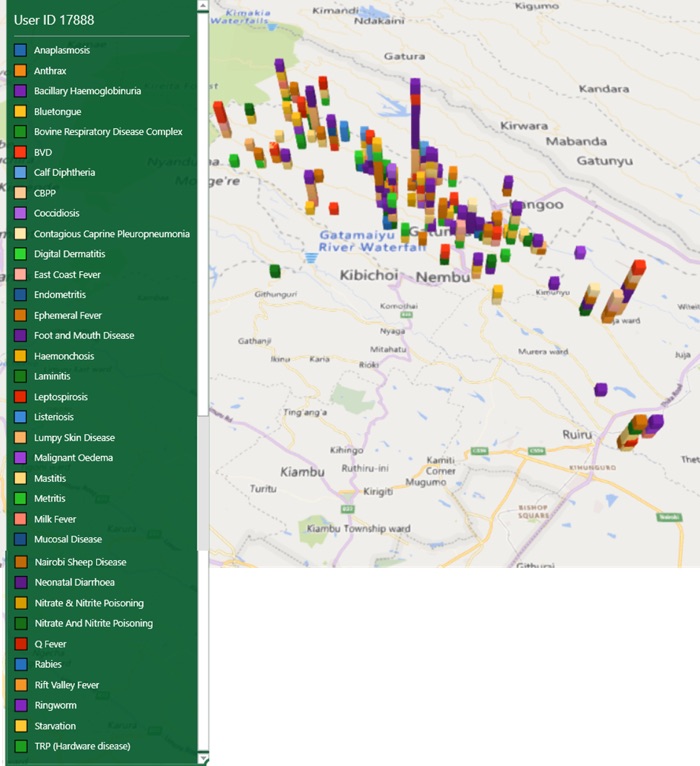The image size is (700, 766).
Task: Click the dark green cube near Githunguri
Action: [275, 271]
